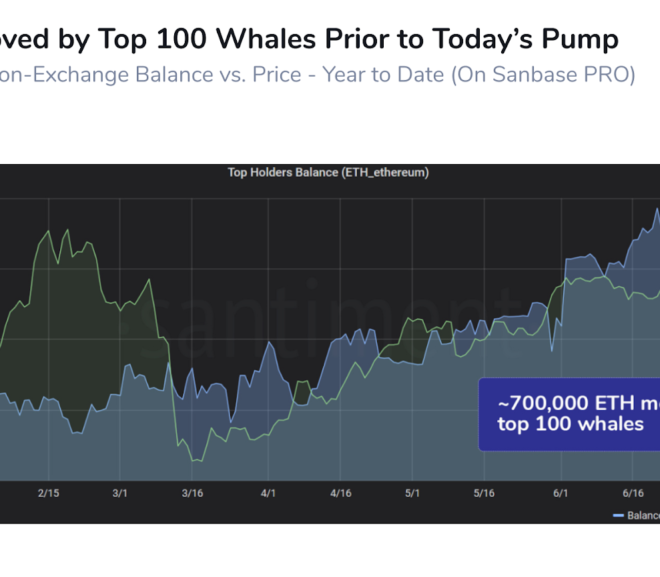The height and width of the screenshot is (577, 660).
Task: Click the 3/16 date axis label
Action: (x=192, y=493)
